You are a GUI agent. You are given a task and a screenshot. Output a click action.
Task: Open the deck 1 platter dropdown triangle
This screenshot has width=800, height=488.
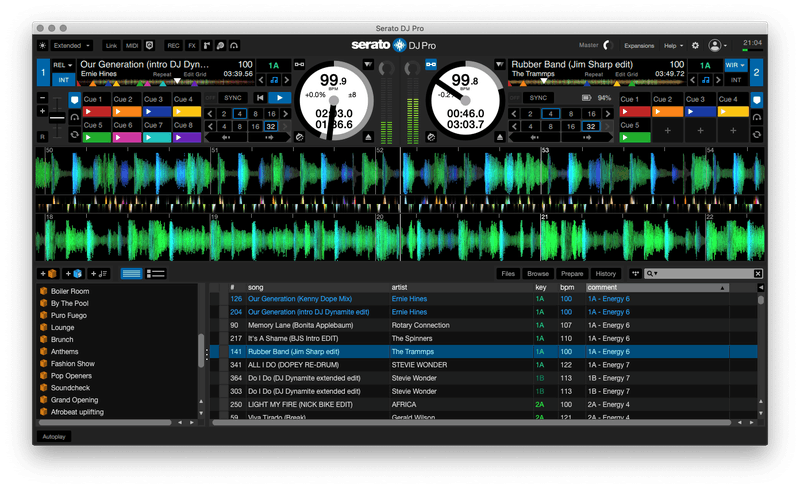pyautogui.click(x=368, y=64)
